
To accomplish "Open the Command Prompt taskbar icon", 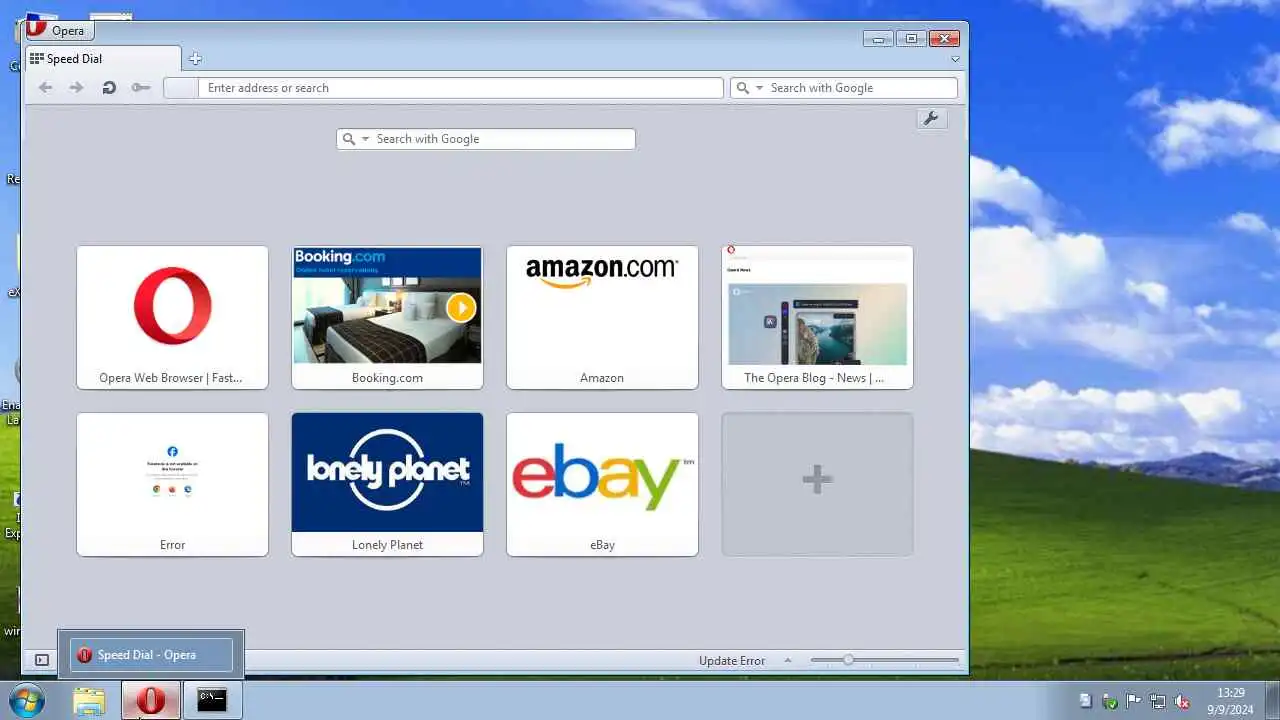I will 212,701.
